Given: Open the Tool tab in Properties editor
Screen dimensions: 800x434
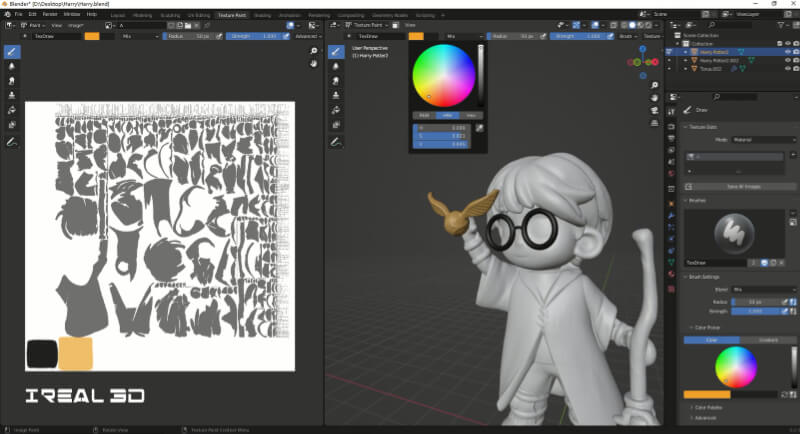Looking at the screenshot, I should (x=671, y=112).
